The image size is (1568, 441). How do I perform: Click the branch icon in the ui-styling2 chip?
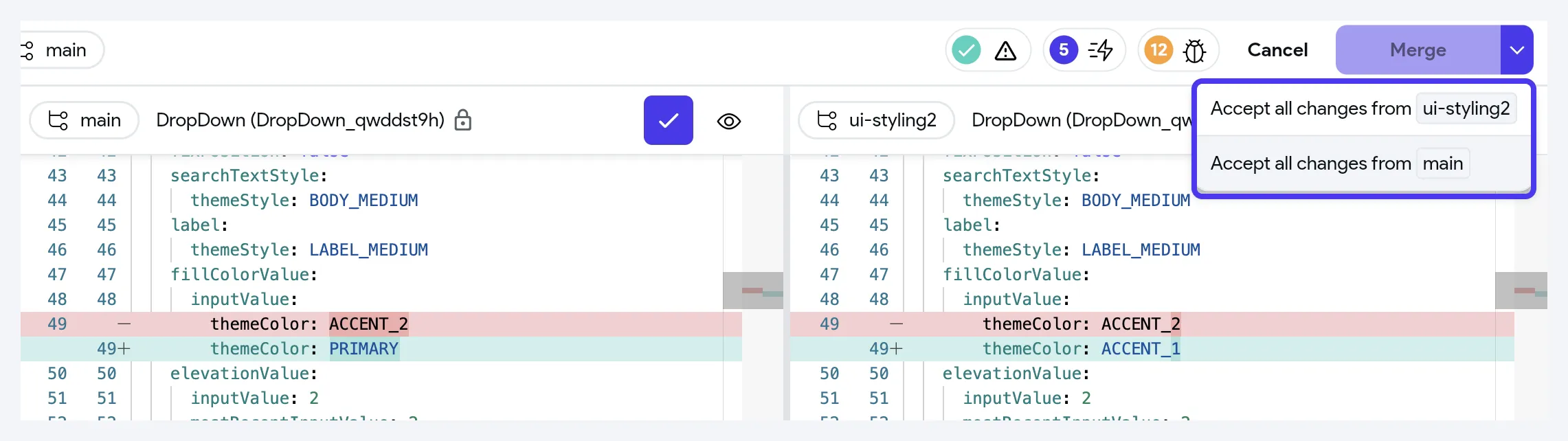[x=827, y=121]
